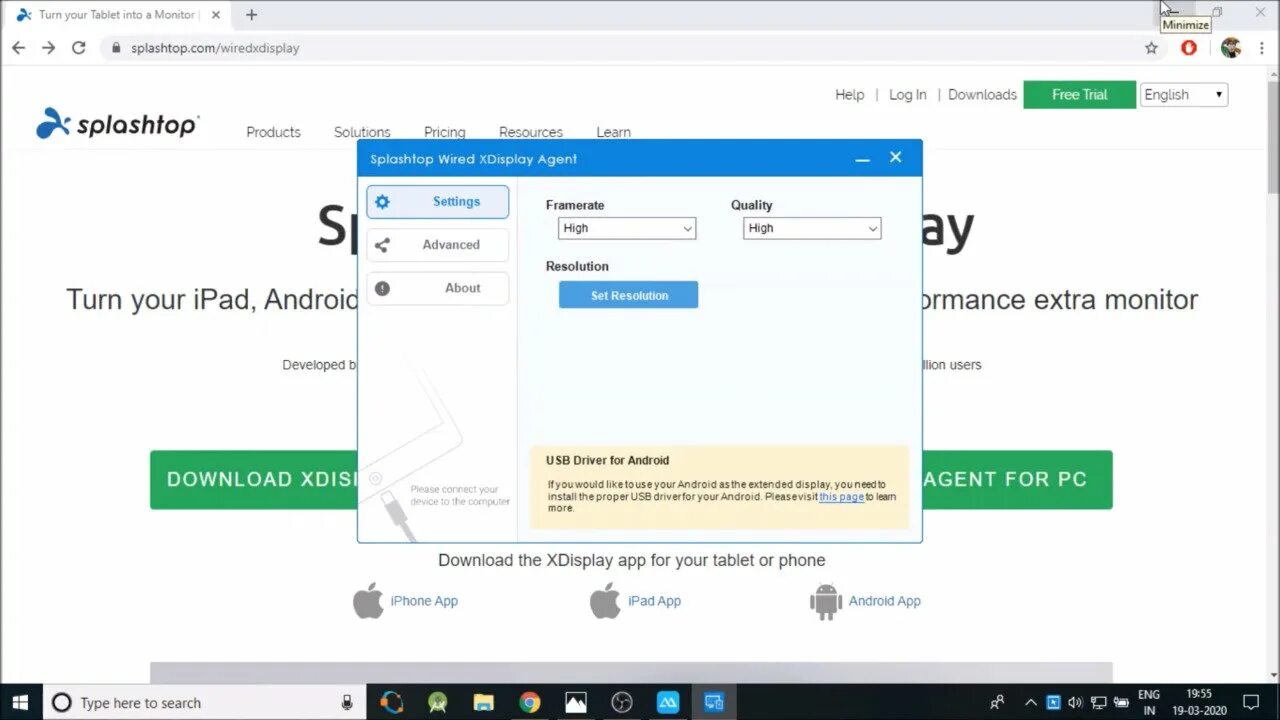
Task: Open the Learn menu
Action: click(x=613, y=132)
